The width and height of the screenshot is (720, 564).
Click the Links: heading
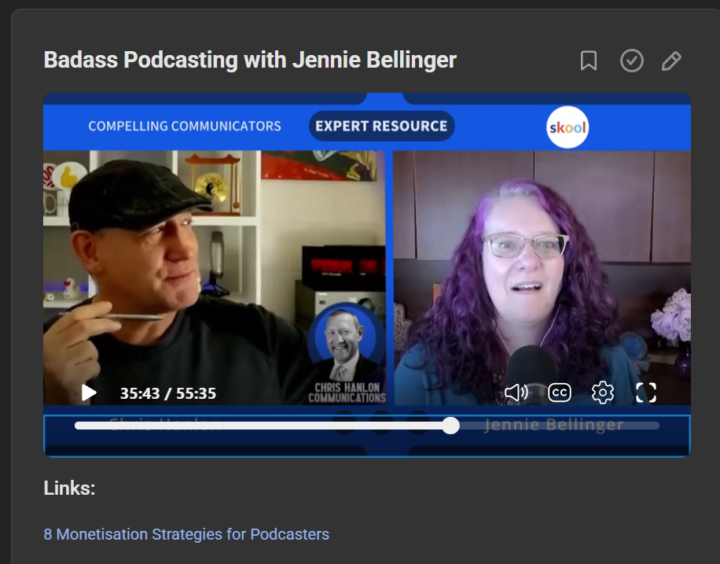click(x=69, y=488)
